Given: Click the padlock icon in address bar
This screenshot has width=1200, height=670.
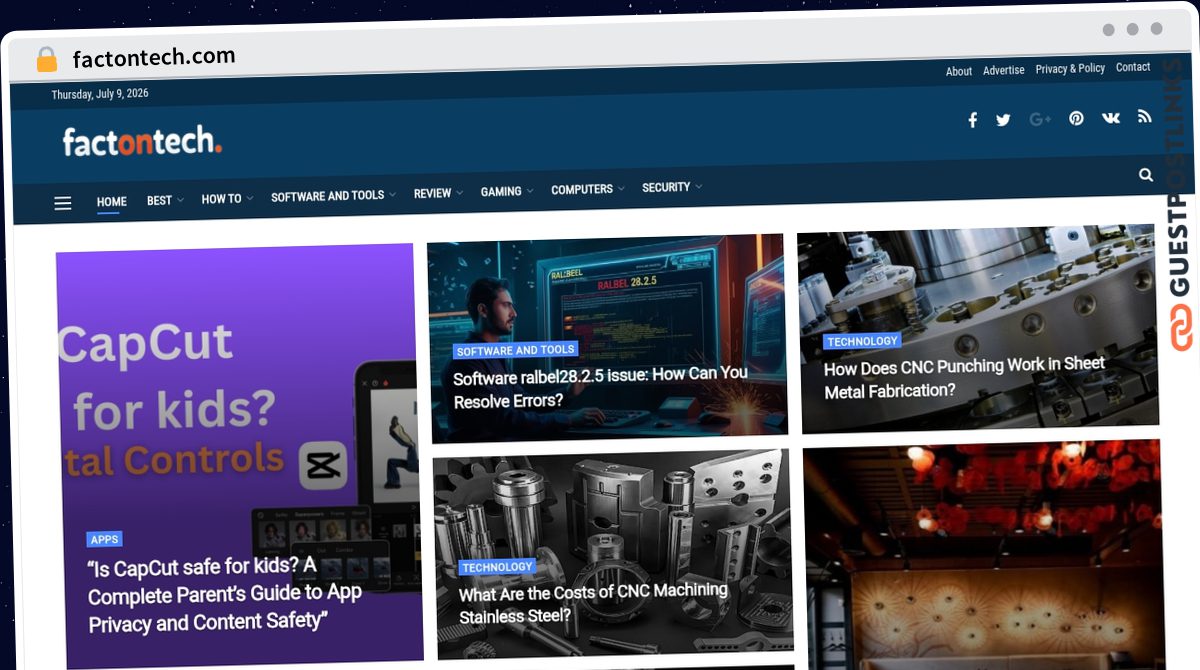Looking at the screenshot, I should point(47,60).
